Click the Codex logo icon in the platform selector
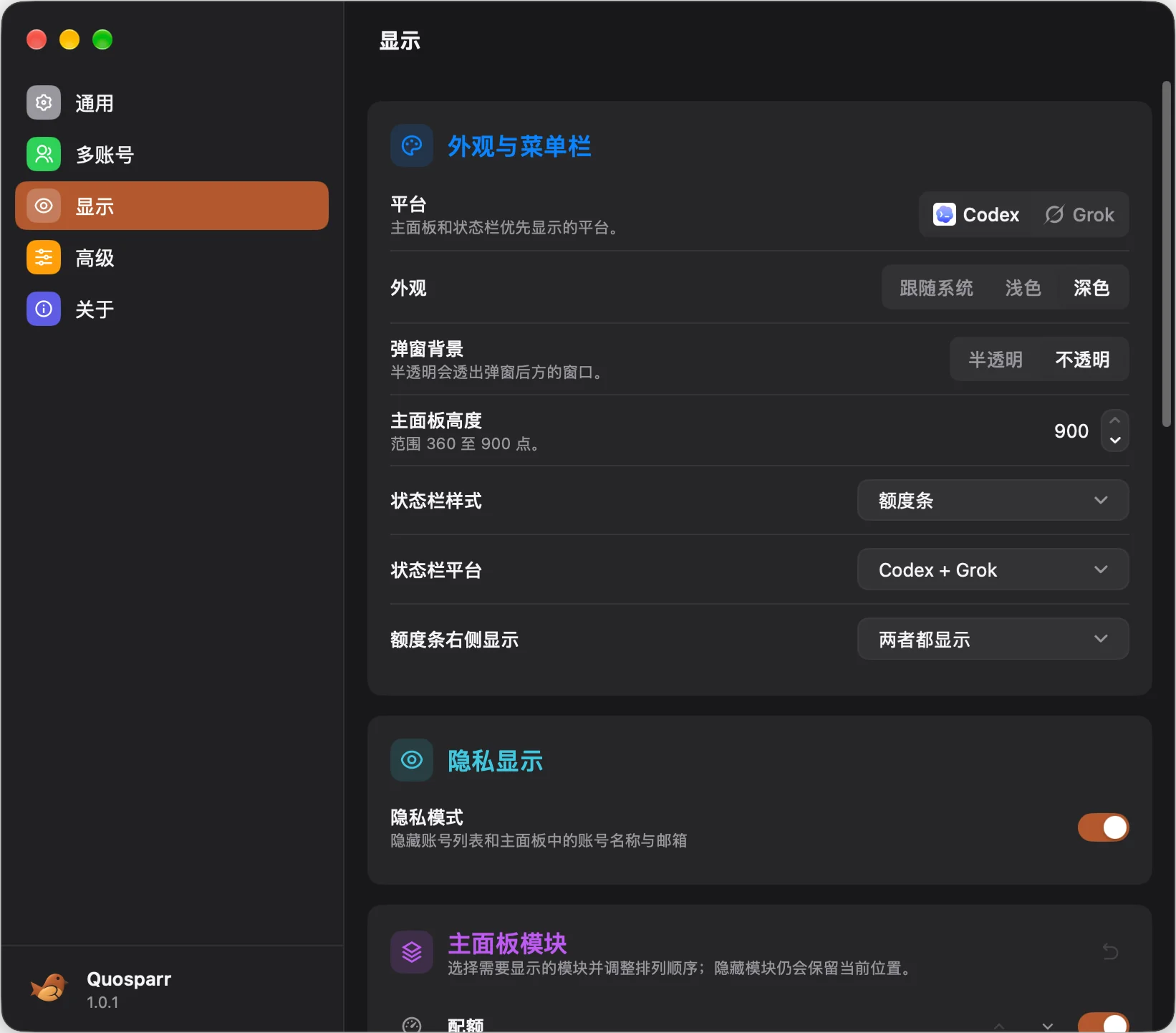This screenshot has width=1176, height=1033. click(x=944, y=214)
